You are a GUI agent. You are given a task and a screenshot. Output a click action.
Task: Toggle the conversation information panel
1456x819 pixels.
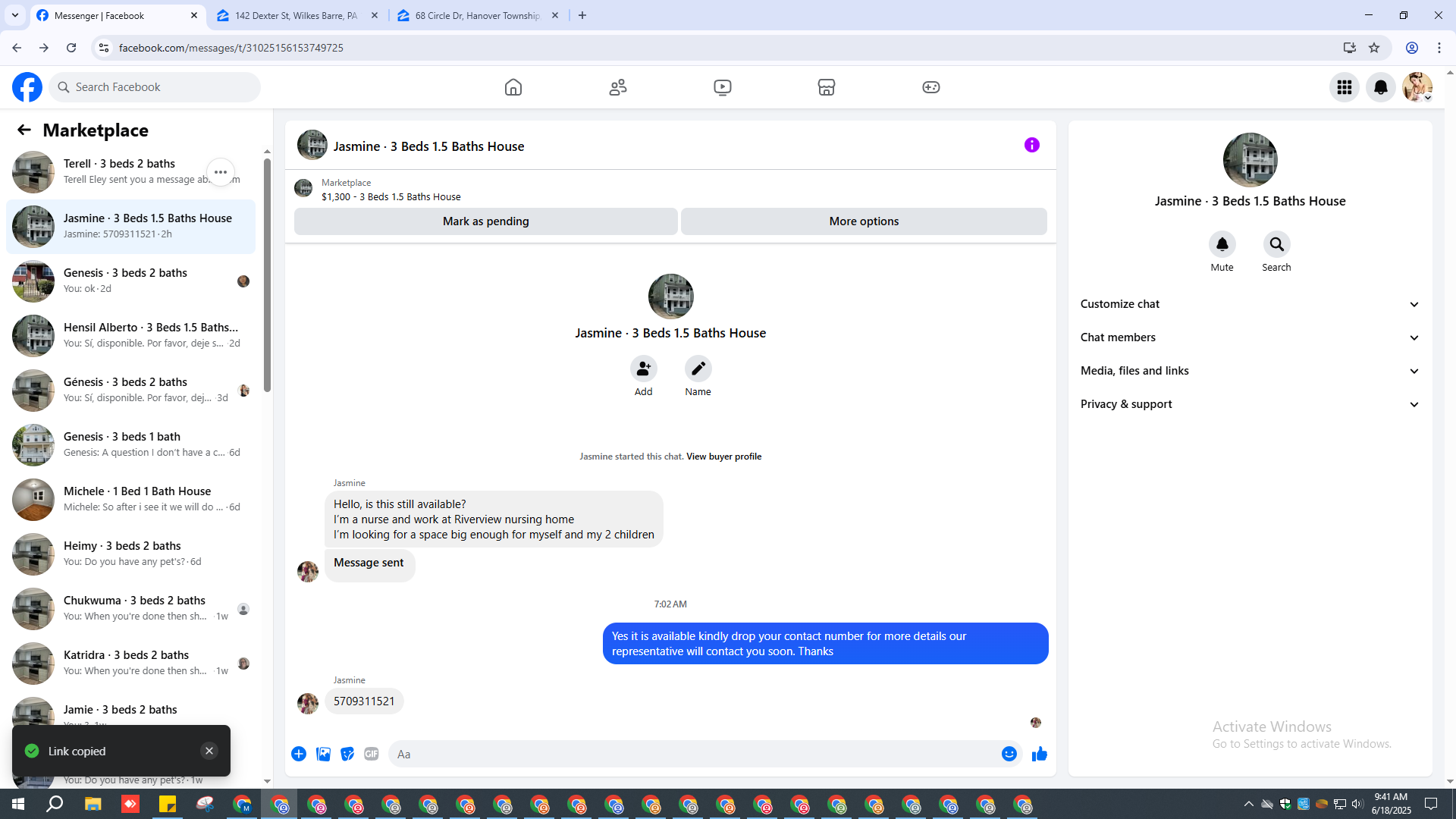point(1032,145)
